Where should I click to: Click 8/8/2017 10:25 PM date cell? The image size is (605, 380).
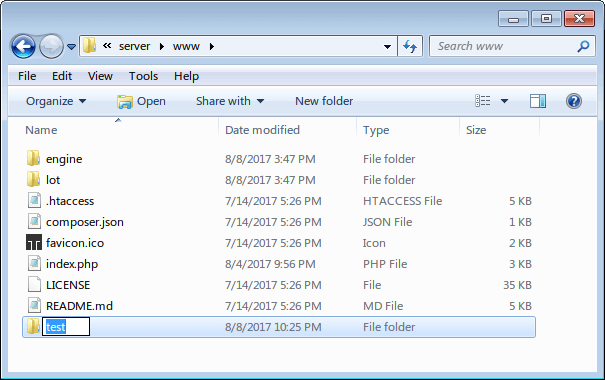click(x=273, y=327)
